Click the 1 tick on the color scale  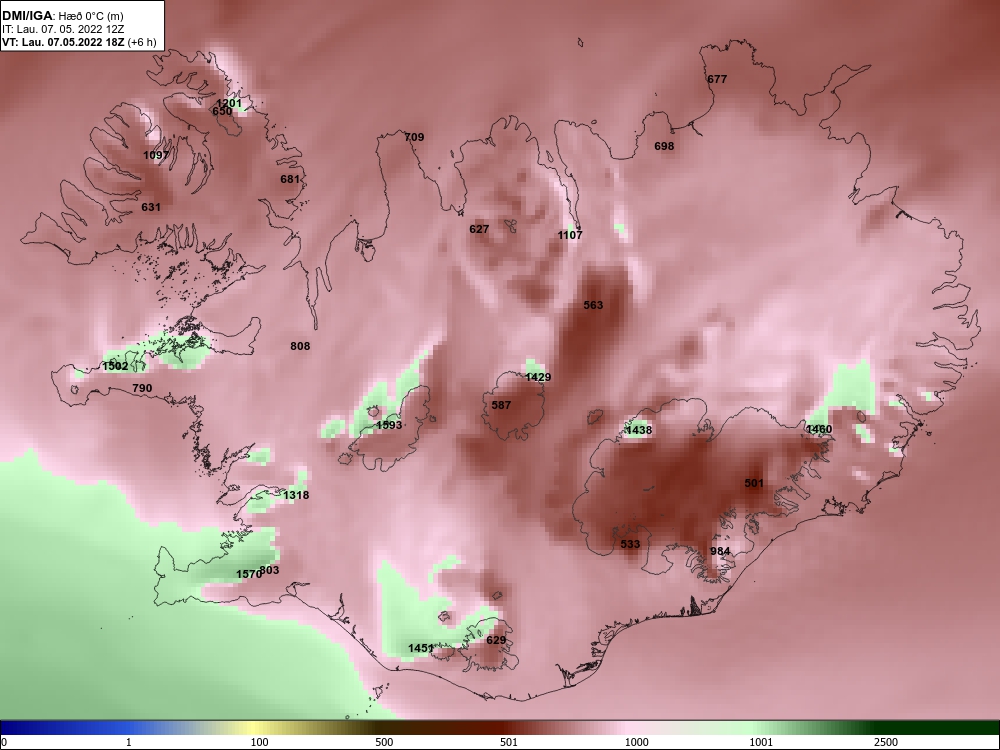click(x=129, y=742)
